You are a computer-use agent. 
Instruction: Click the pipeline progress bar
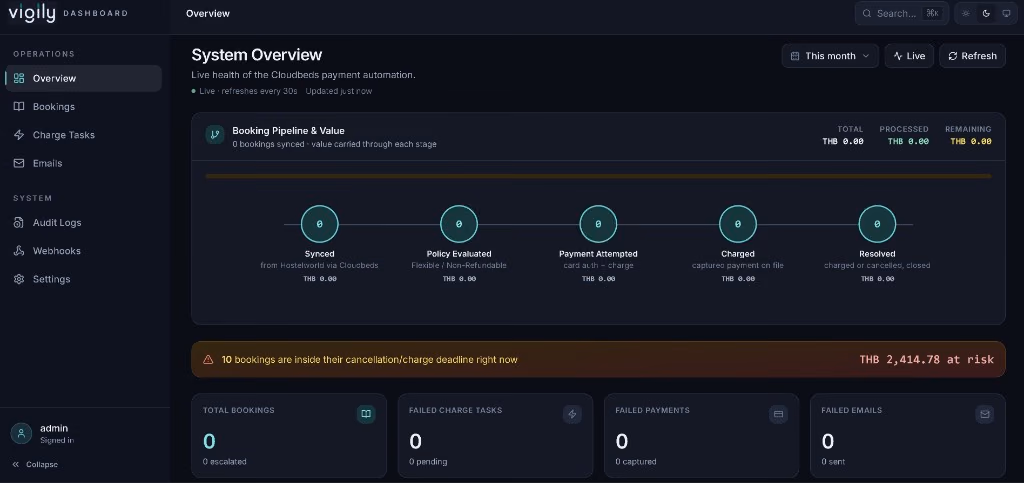(598, 176)
